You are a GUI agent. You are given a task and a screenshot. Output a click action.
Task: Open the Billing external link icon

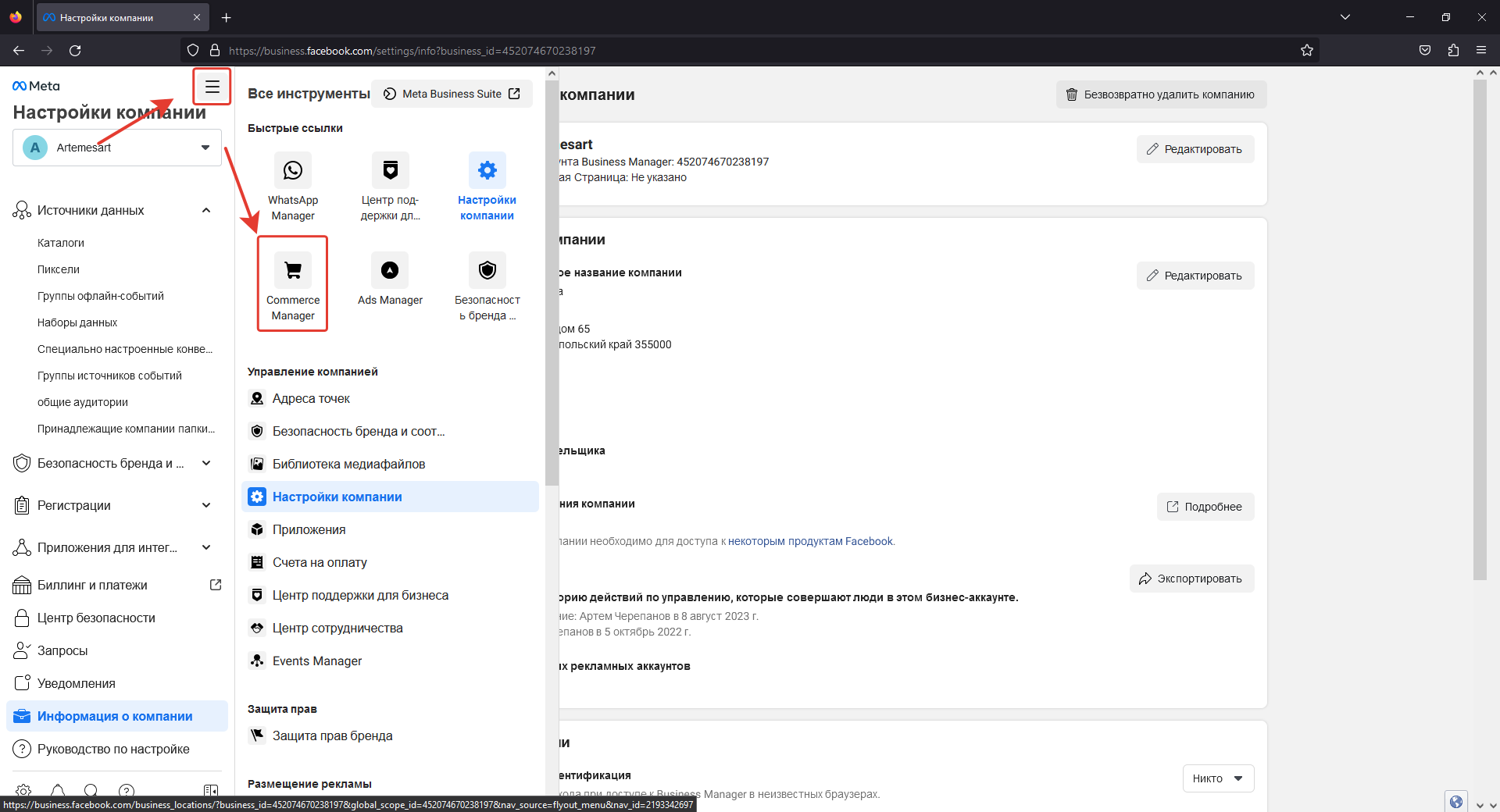coord(216,585)
